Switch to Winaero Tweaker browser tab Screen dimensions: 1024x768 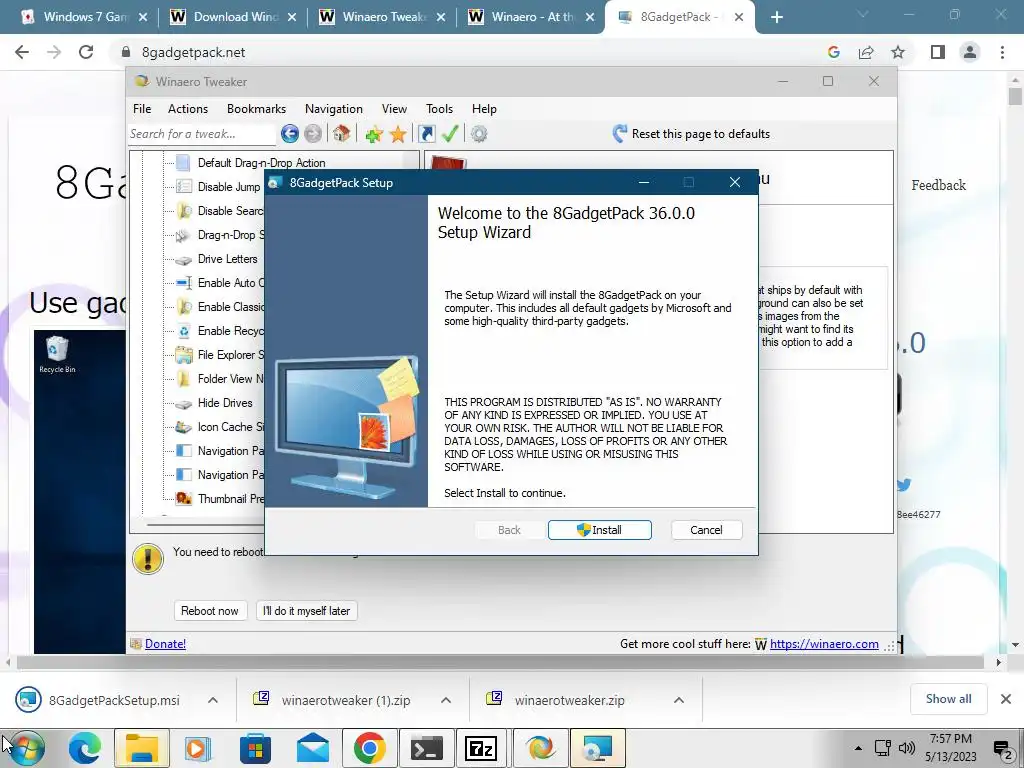click(x=383, y=17)
